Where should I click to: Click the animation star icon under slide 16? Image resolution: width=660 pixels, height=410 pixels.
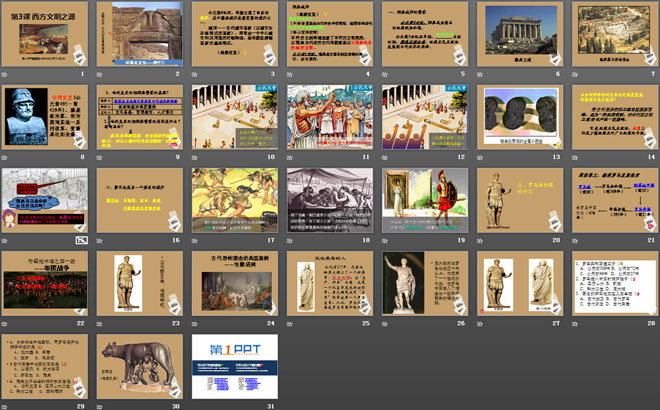click(x=100, y=240)
